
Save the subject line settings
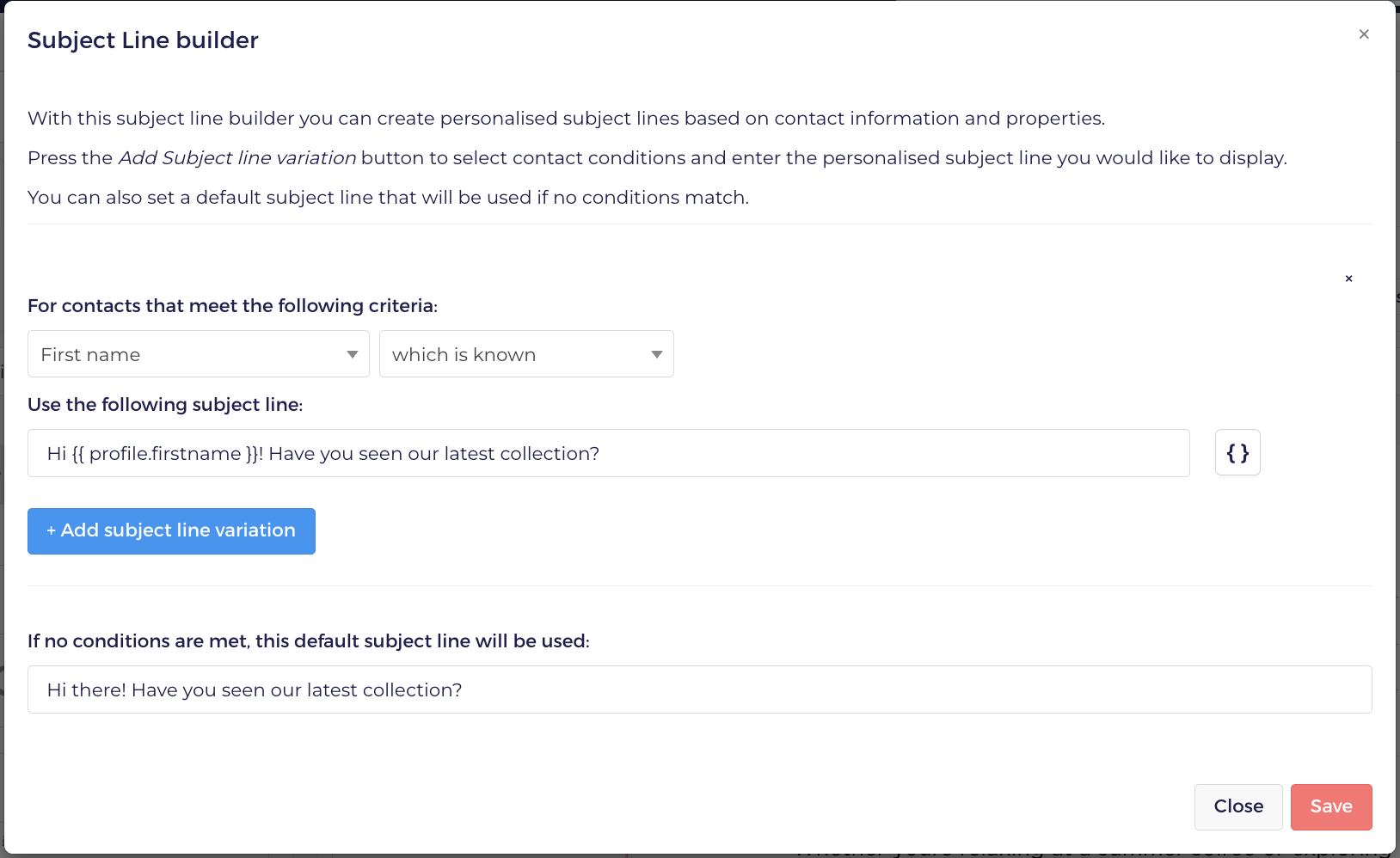coord(1331,806)
